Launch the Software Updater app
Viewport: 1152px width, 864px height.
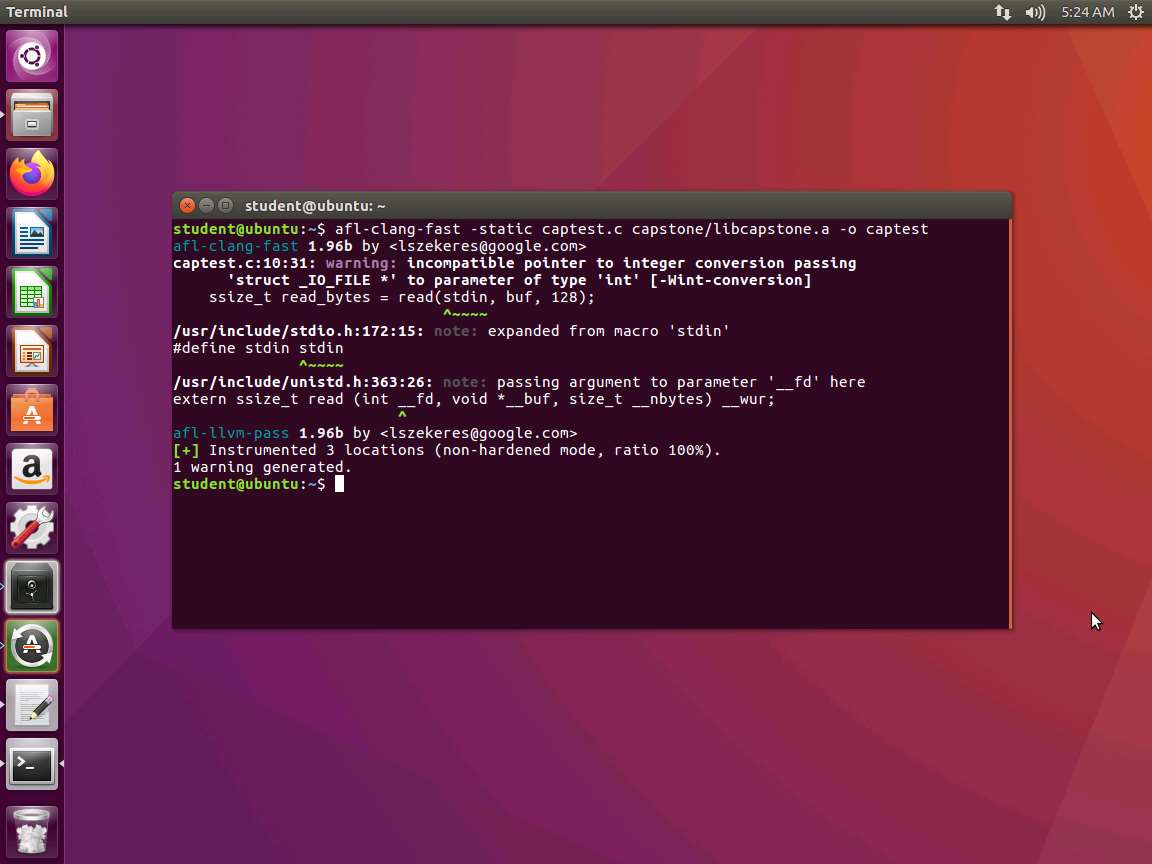[32, 646]
